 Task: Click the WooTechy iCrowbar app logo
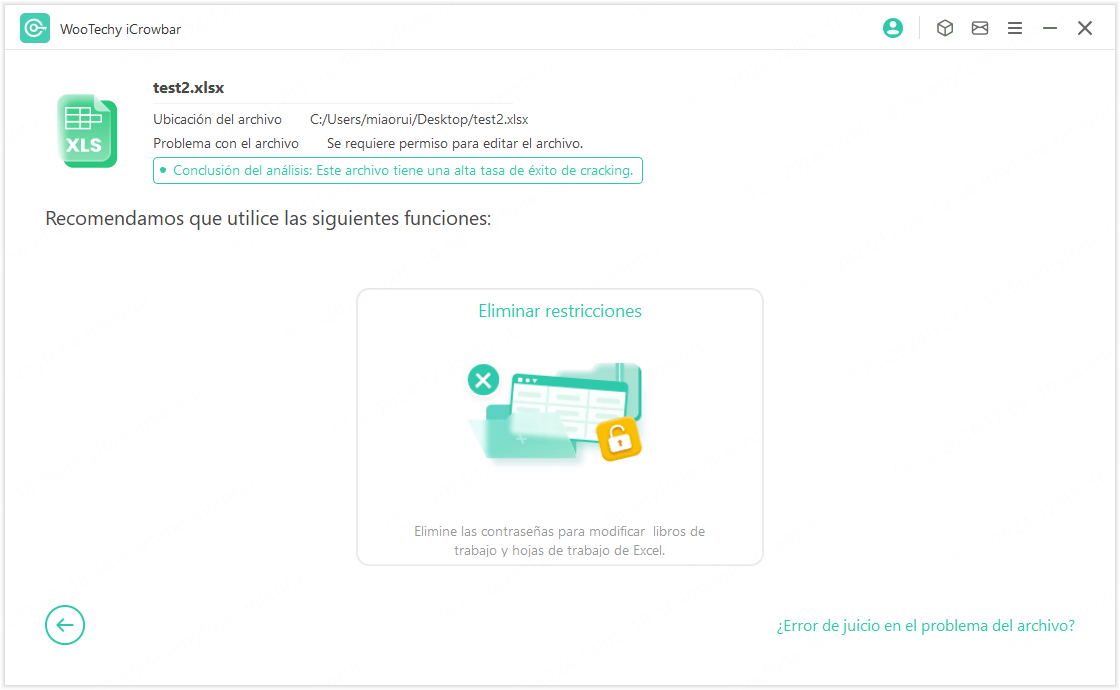tap(35, 29)
